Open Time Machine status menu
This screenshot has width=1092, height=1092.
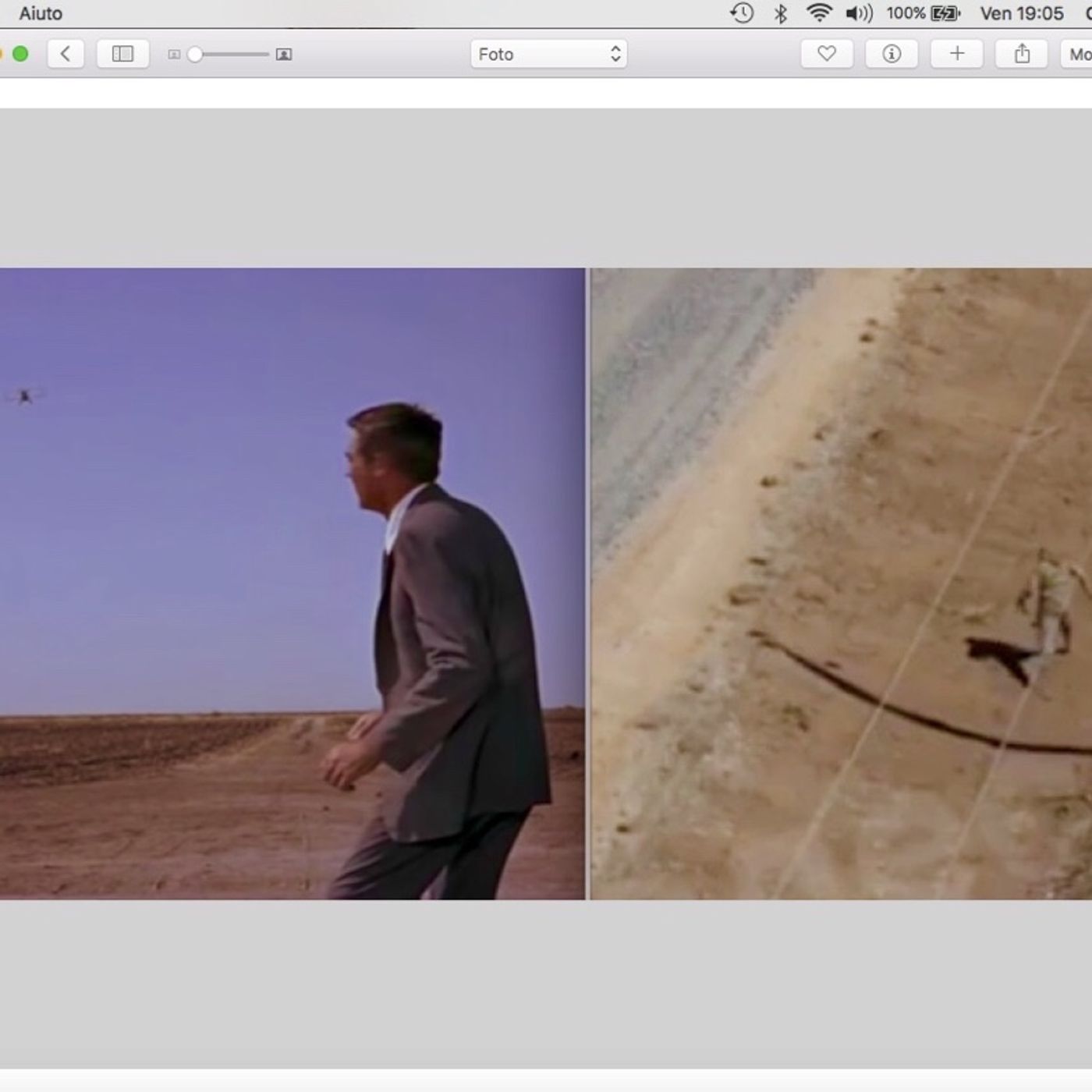coord(742,13)
